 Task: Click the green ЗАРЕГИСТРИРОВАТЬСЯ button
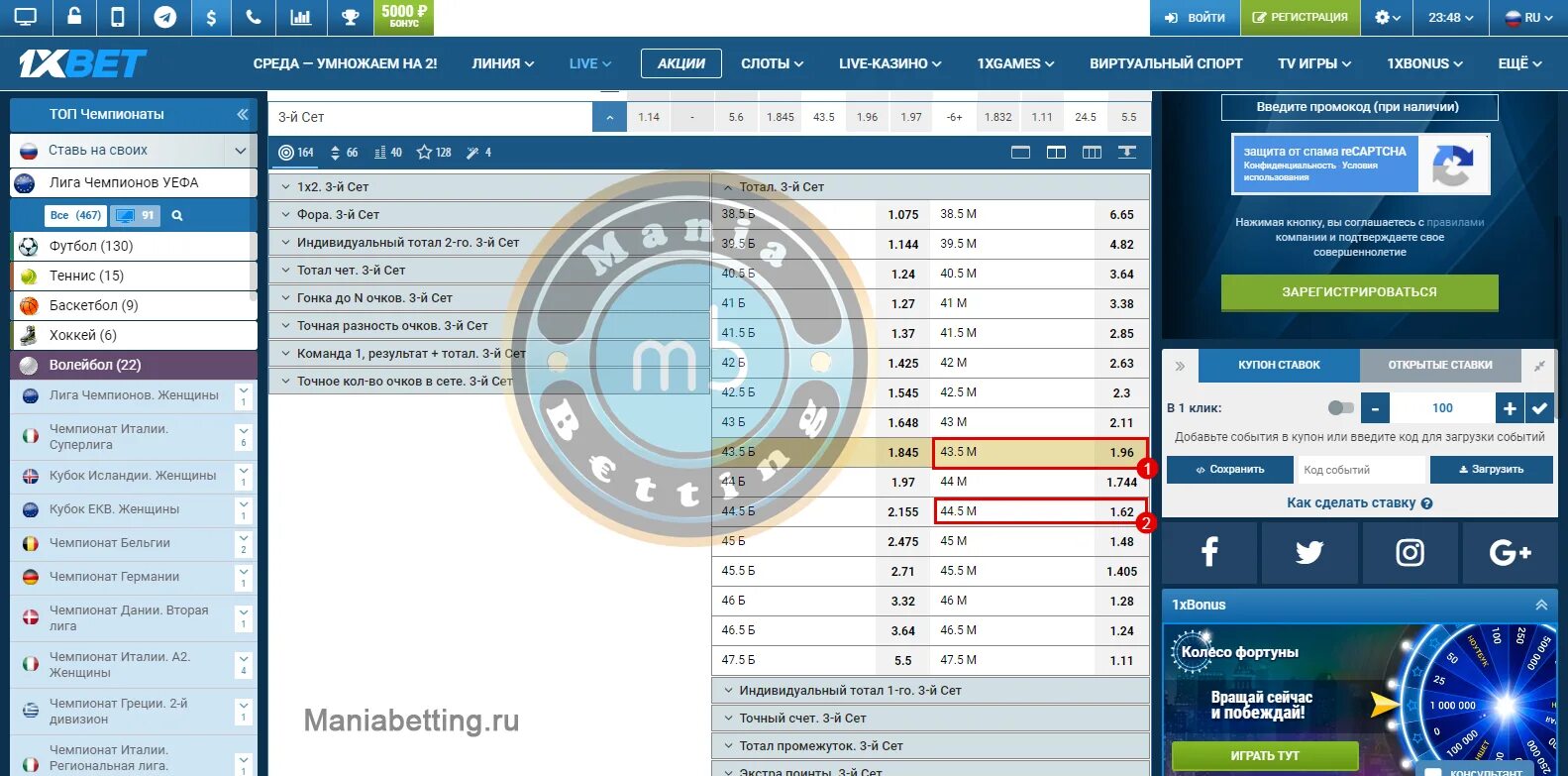[x=1359, y=292]
